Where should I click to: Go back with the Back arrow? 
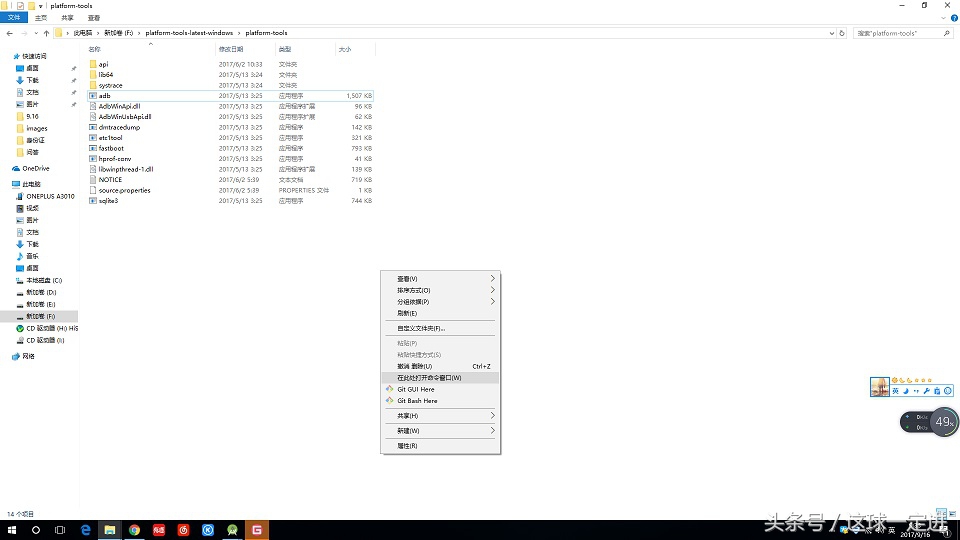9,33
